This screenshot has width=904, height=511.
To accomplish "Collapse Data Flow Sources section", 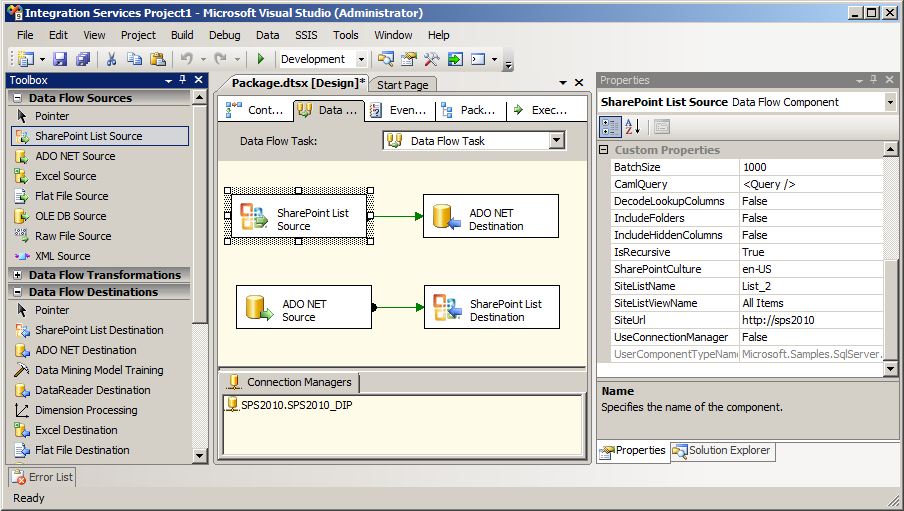I will [17, 98].
